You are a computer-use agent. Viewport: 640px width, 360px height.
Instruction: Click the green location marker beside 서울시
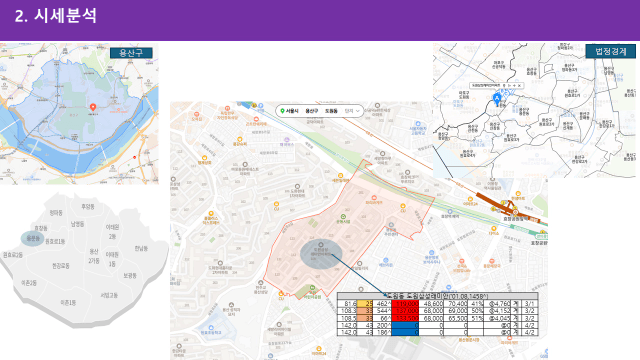[282, 111]
